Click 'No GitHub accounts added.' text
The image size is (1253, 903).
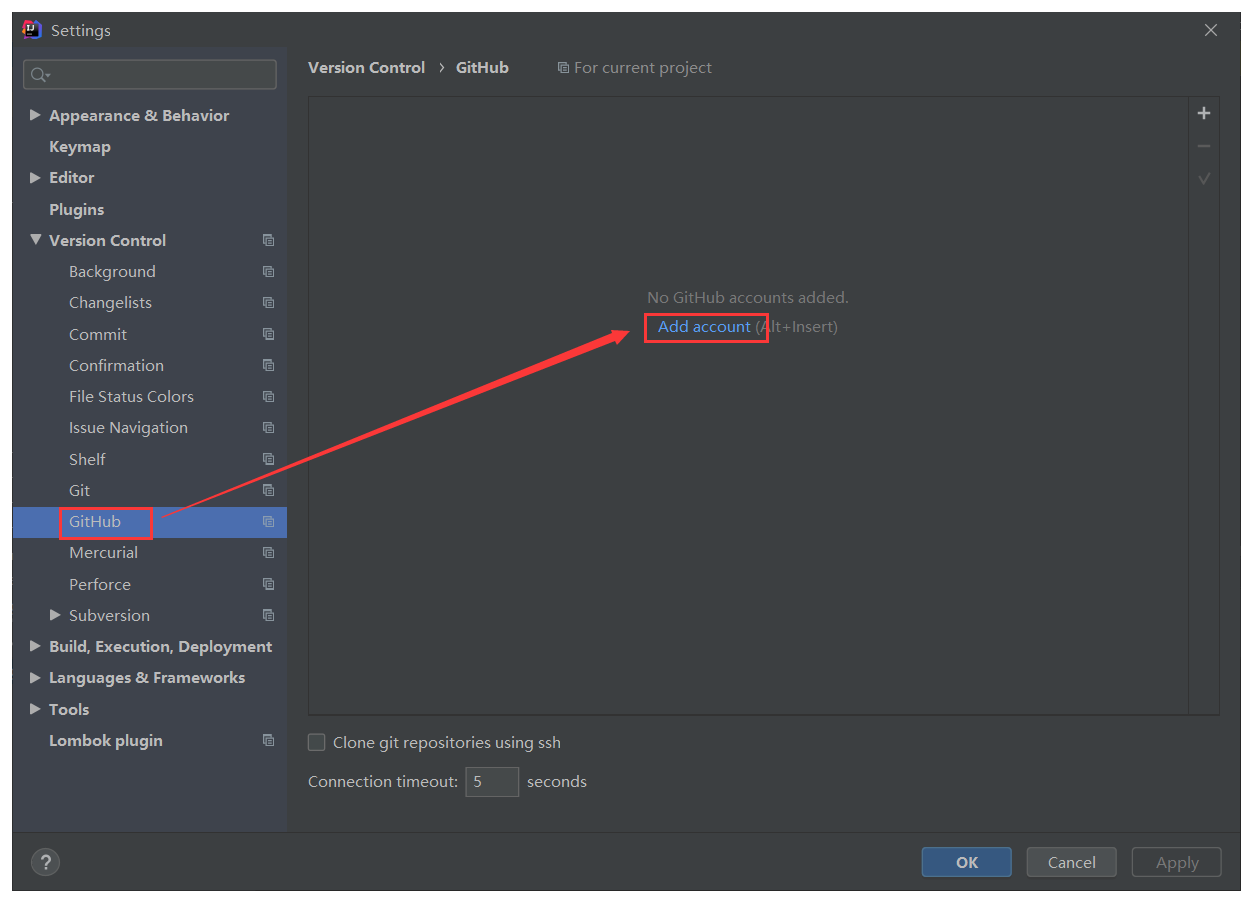click(748, 297)
